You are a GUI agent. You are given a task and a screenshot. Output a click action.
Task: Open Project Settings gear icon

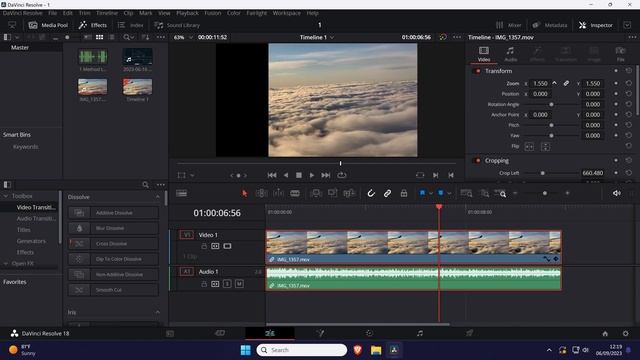click(x=625, y=333)
